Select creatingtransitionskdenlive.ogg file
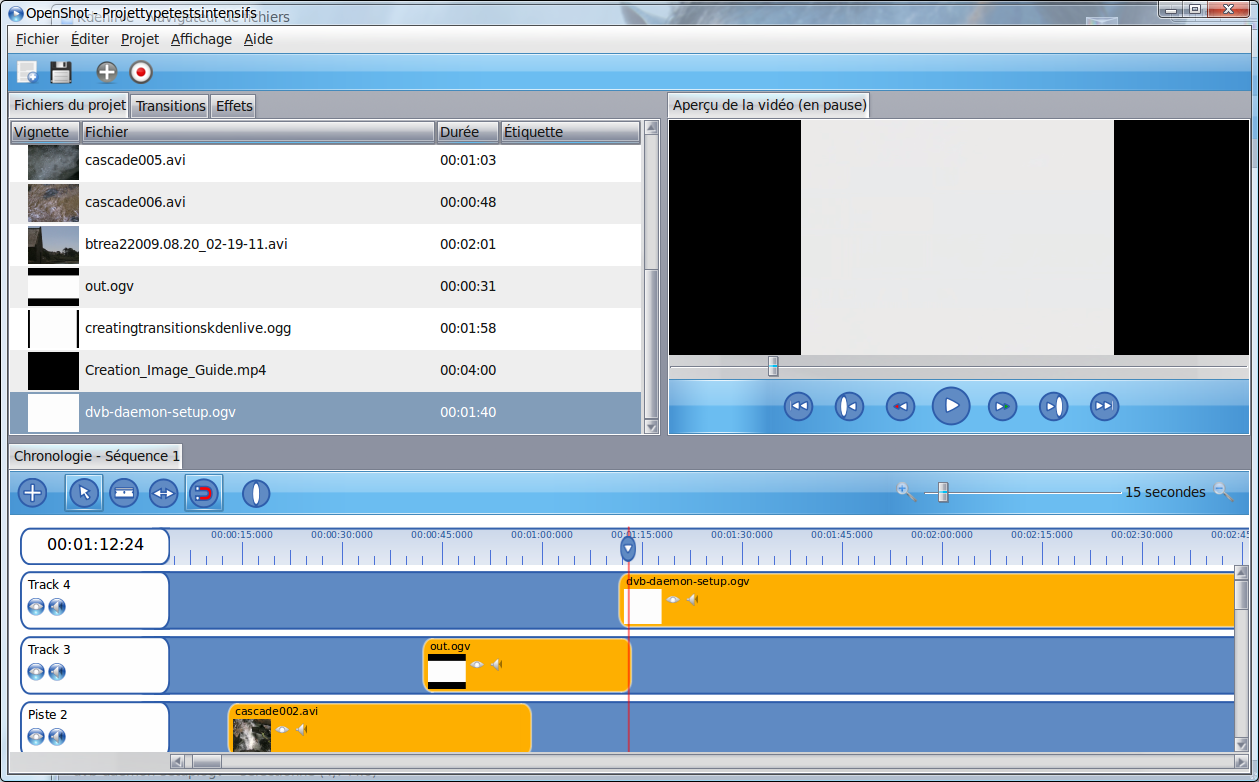The image size is (1259, 782). [x=325, y=328]
